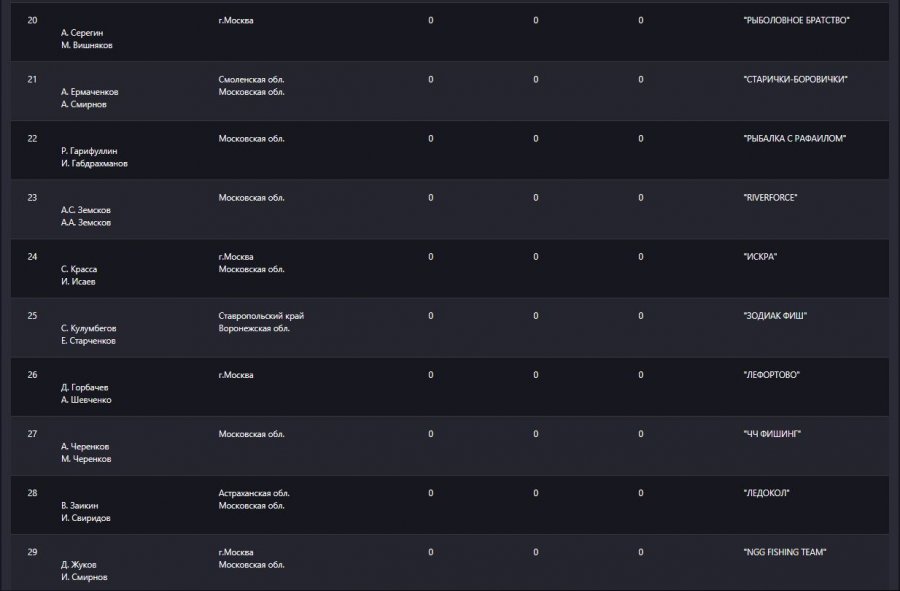Select team name "РЫБОЛОВНОЕ БРАТСТВО"
The height and width of the screenshot is (591, 900).
click(796, 20)
